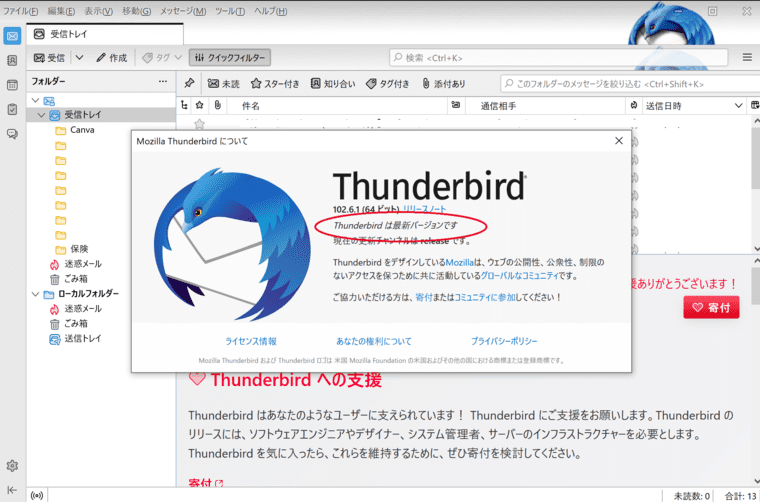Open the Mail space in sidebar
Viewport: 760px width, 502px height.
point(12,36)
